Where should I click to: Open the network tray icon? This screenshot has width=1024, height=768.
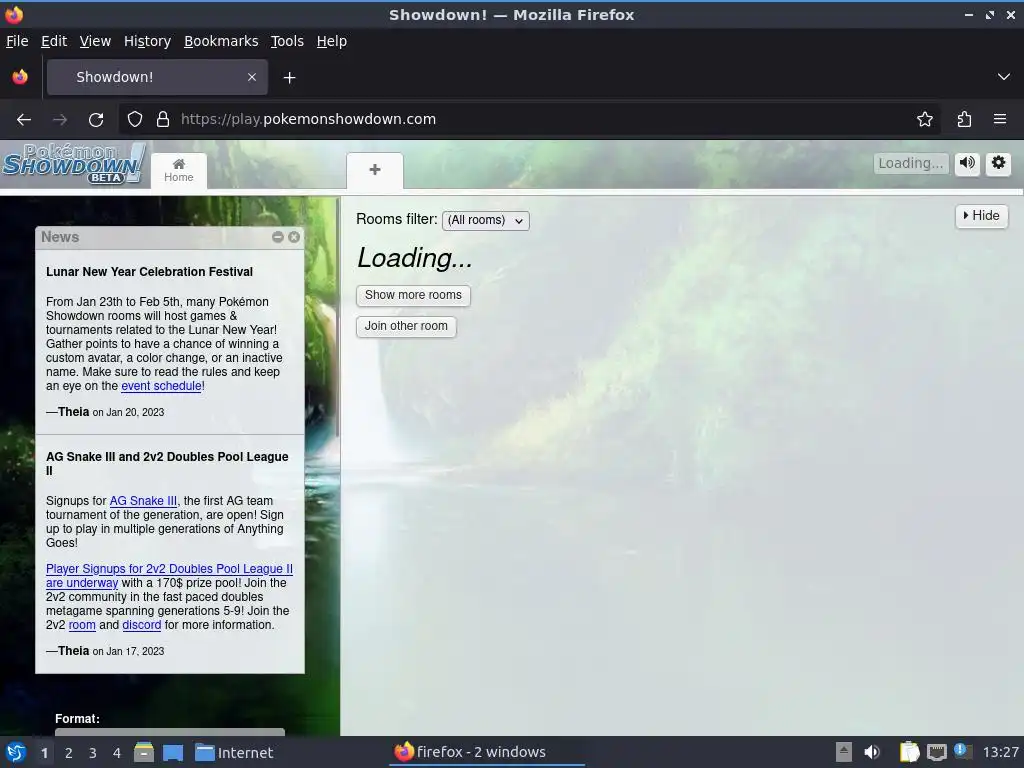coord(936,752)
